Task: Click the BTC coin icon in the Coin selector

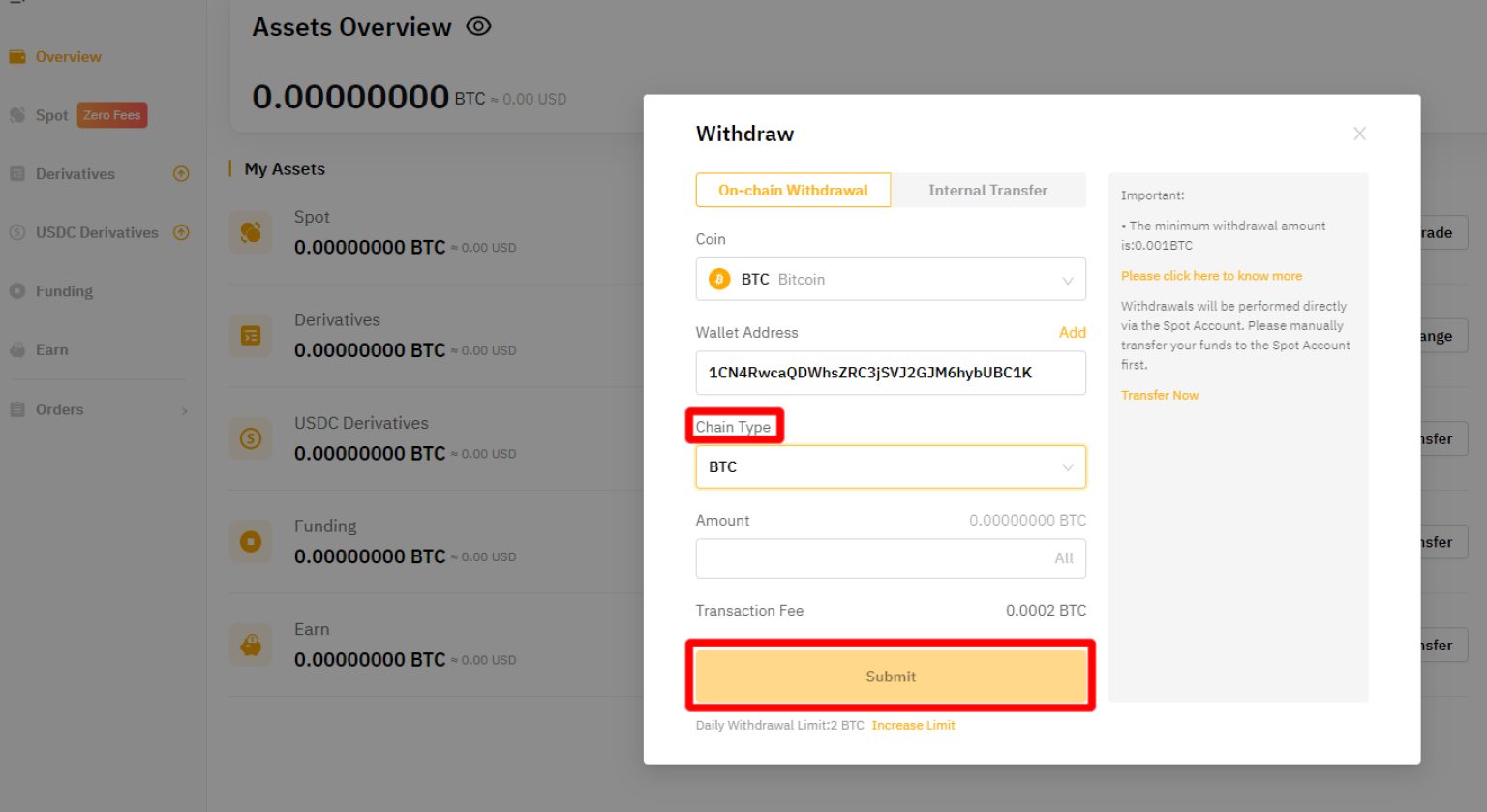Action: 718,279
